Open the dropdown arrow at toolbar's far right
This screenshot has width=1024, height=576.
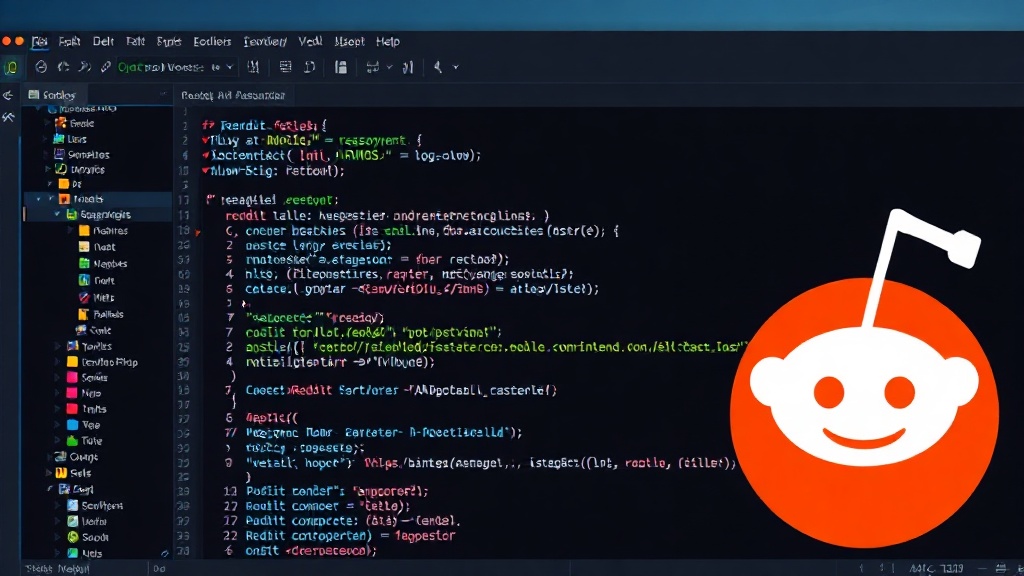click(x=456, y=67)
